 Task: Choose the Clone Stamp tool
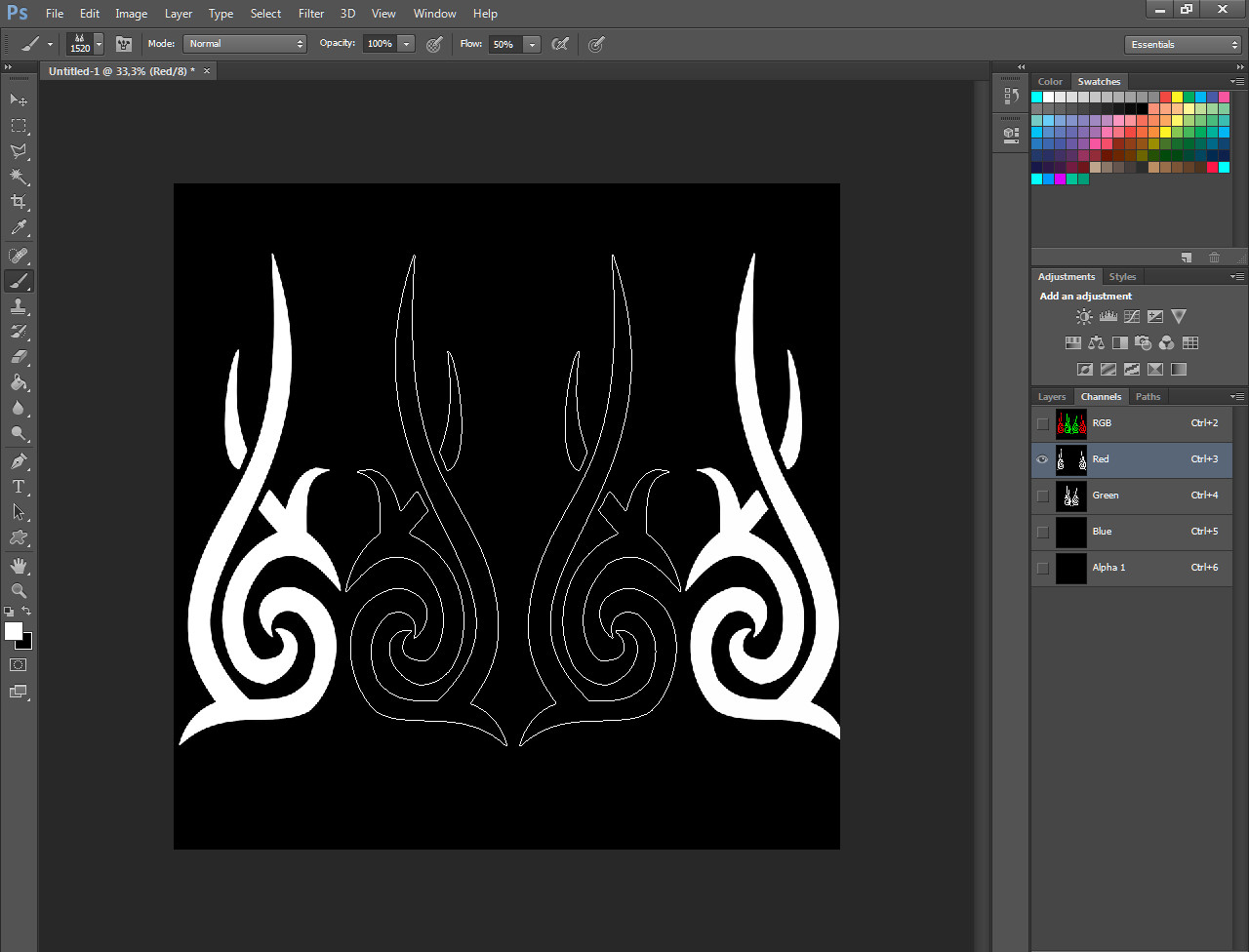click(x=19, y=306)
